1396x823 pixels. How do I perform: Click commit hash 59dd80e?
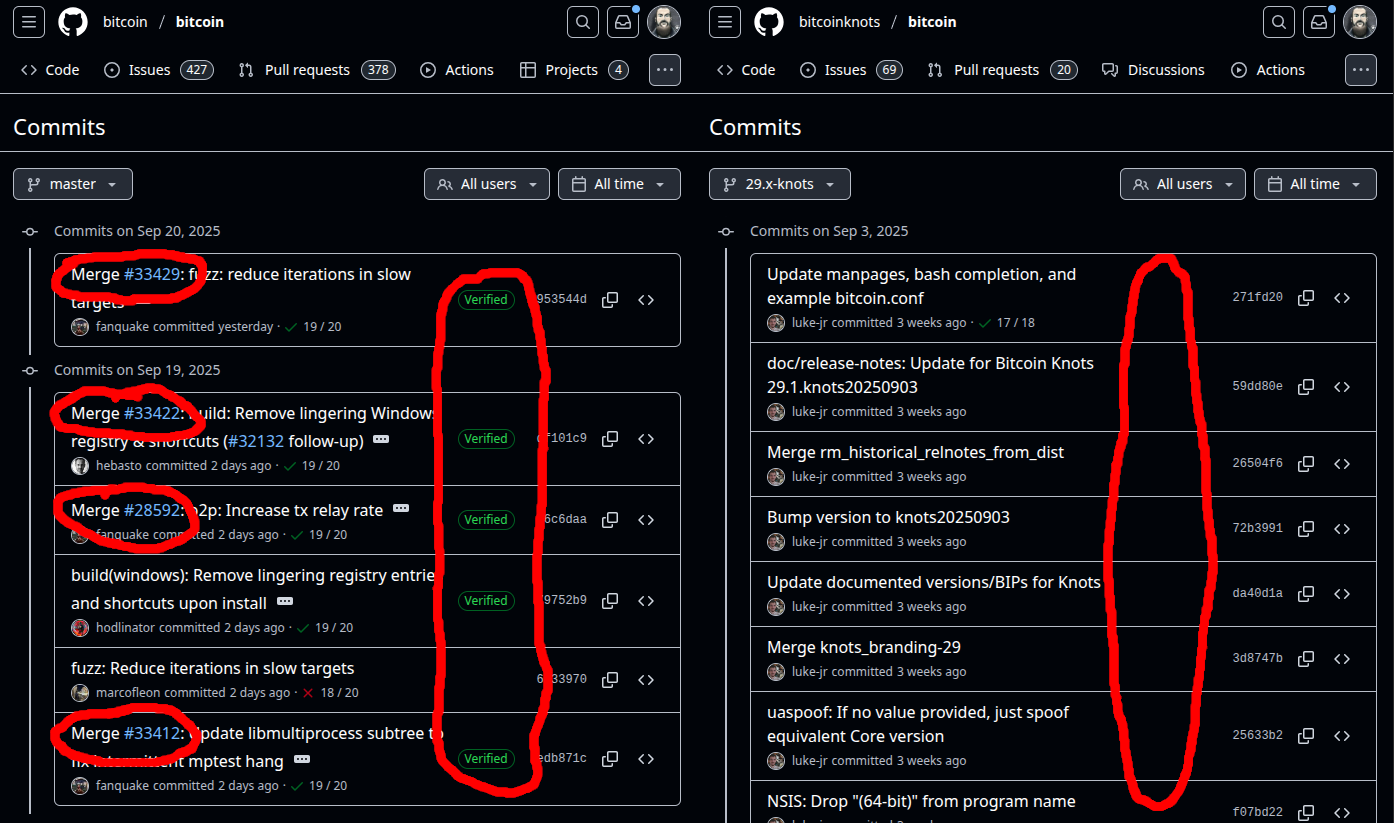[x=1257, y=387]
